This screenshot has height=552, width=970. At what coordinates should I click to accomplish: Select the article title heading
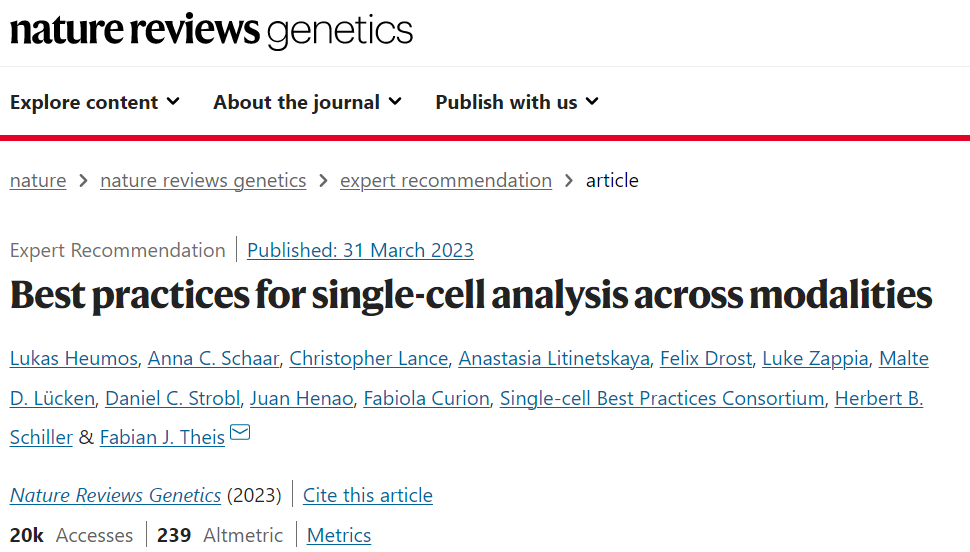[471, 296]
